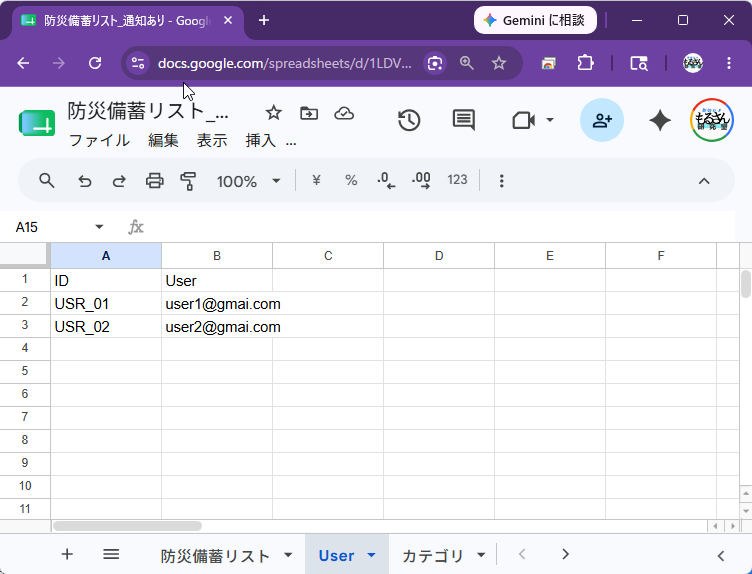The image size is (752, 574).
Task: Decrease decimal places
Action: pos(386,181)
